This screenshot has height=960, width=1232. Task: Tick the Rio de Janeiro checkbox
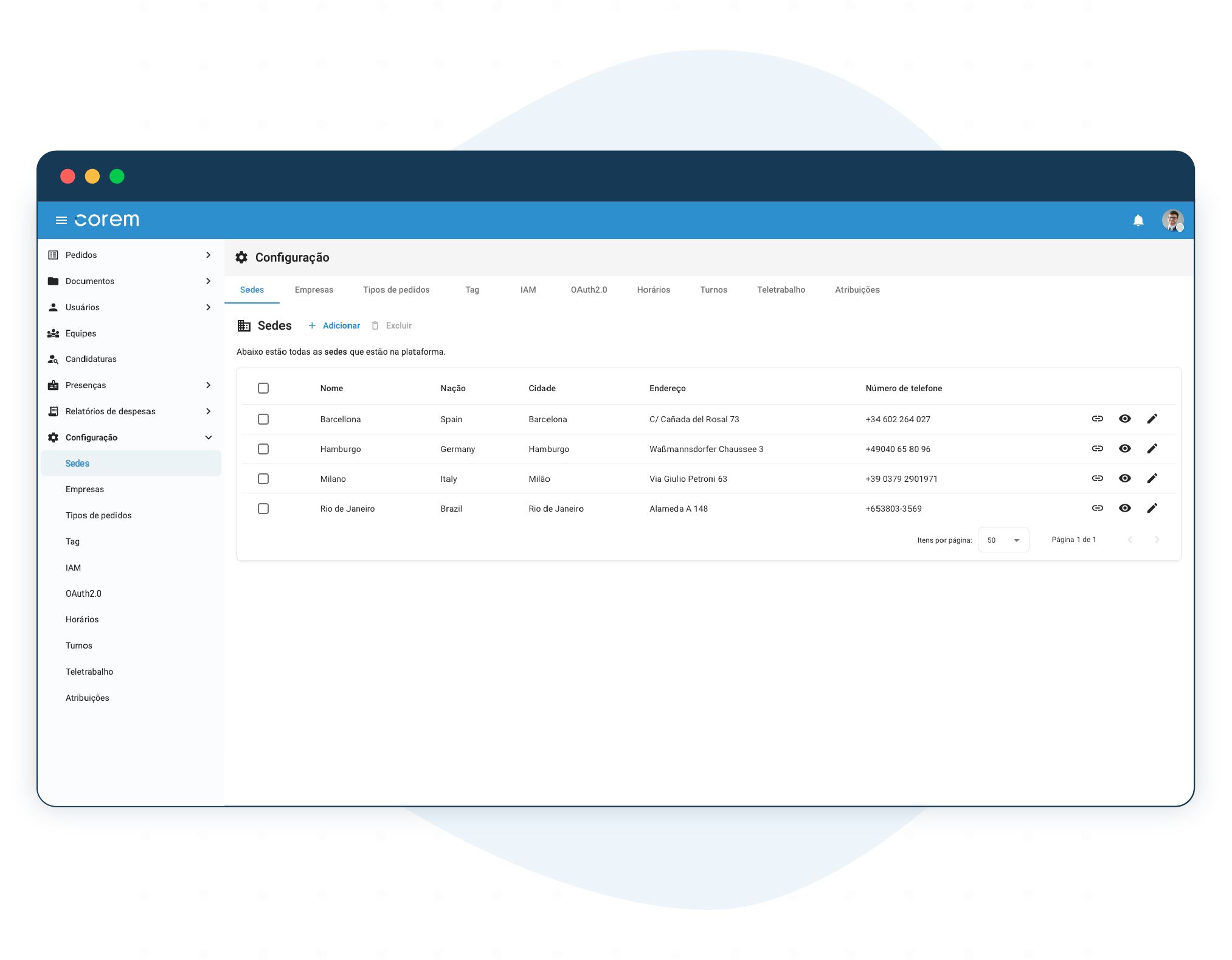pos(263,509)
